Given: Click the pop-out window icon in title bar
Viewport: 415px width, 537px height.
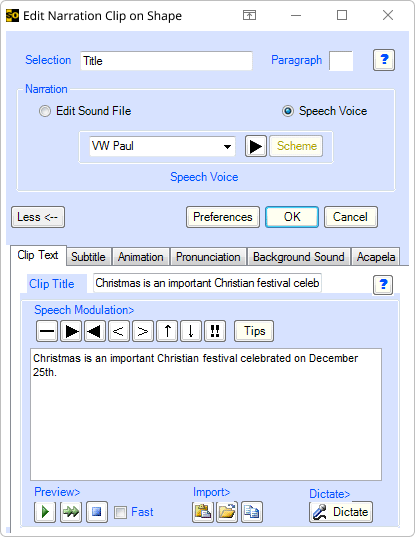Looking at the screenshot, I should pyautogui.click(x=249, y=15).
